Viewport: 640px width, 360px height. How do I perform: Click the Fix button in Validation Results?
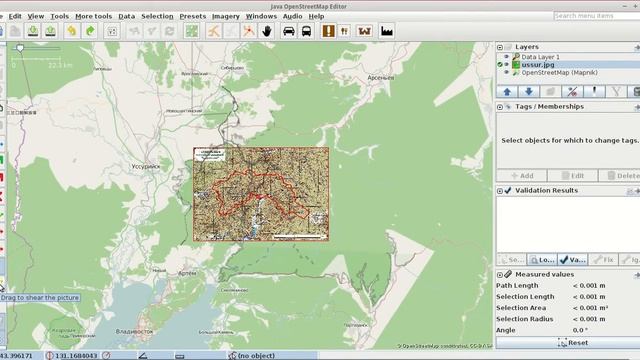pyautogui.click(x=603, y=260)
